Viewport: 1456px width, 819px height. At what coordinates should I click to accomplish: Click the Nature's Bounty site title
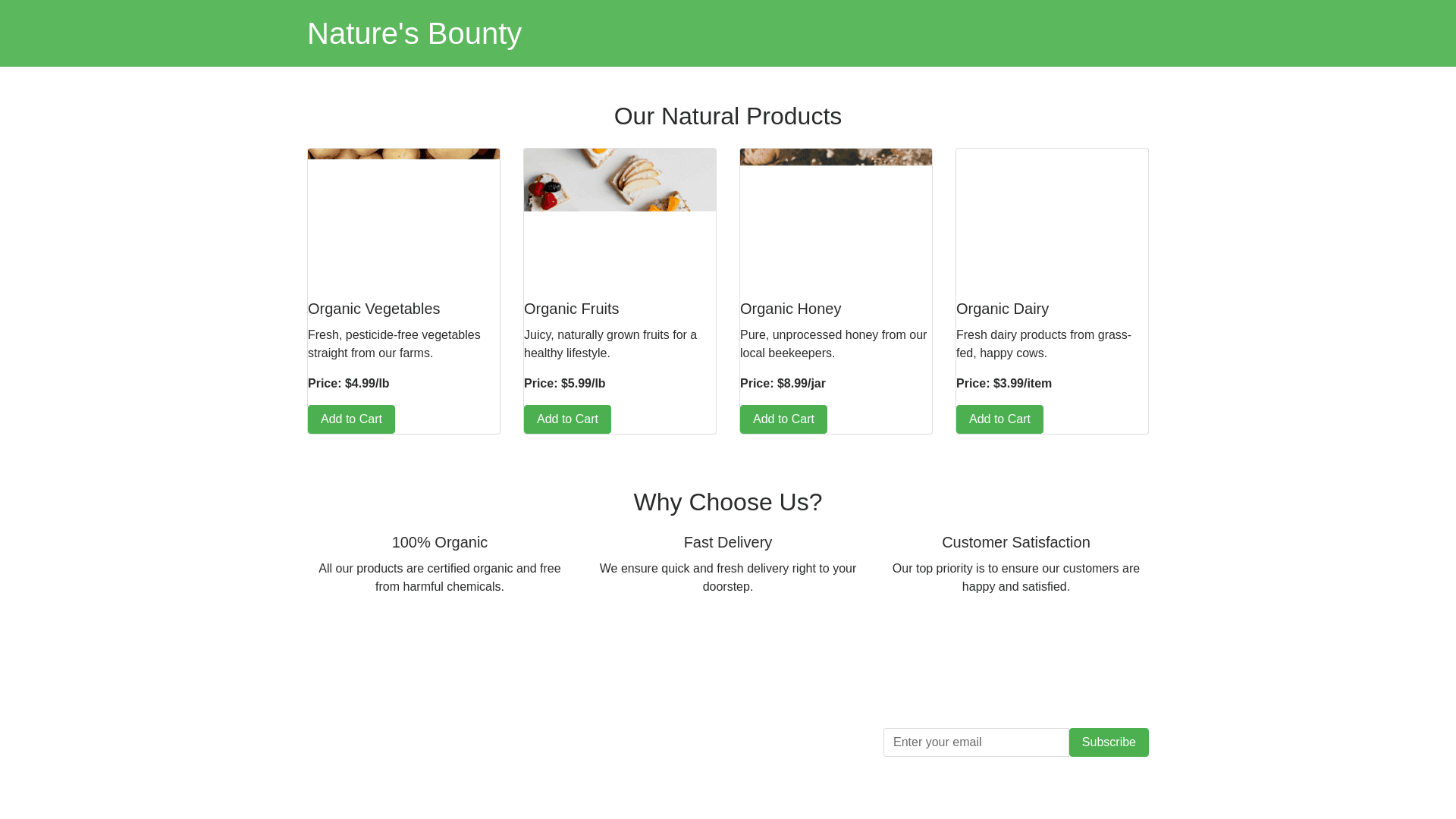[x=414, y=33]
